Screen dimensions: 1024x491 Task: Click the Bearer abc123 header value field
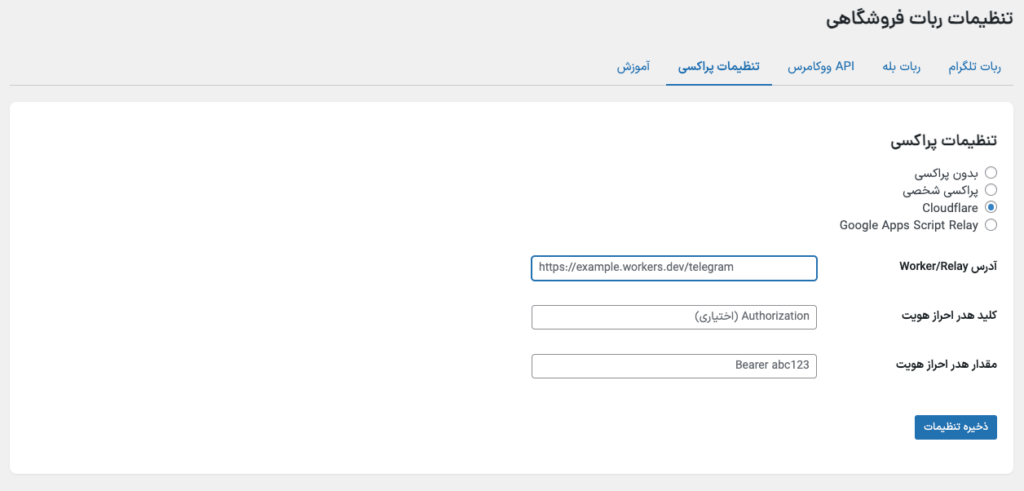click(x=674, y=366)
